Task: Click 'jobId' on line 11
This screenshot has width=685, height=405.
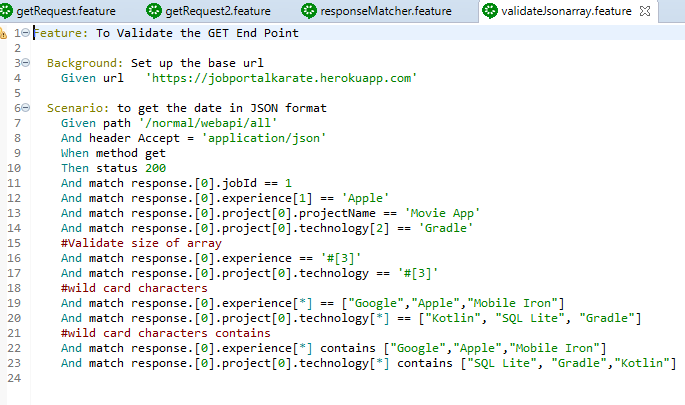Action: pyautogui.click(x=239, y=183)
